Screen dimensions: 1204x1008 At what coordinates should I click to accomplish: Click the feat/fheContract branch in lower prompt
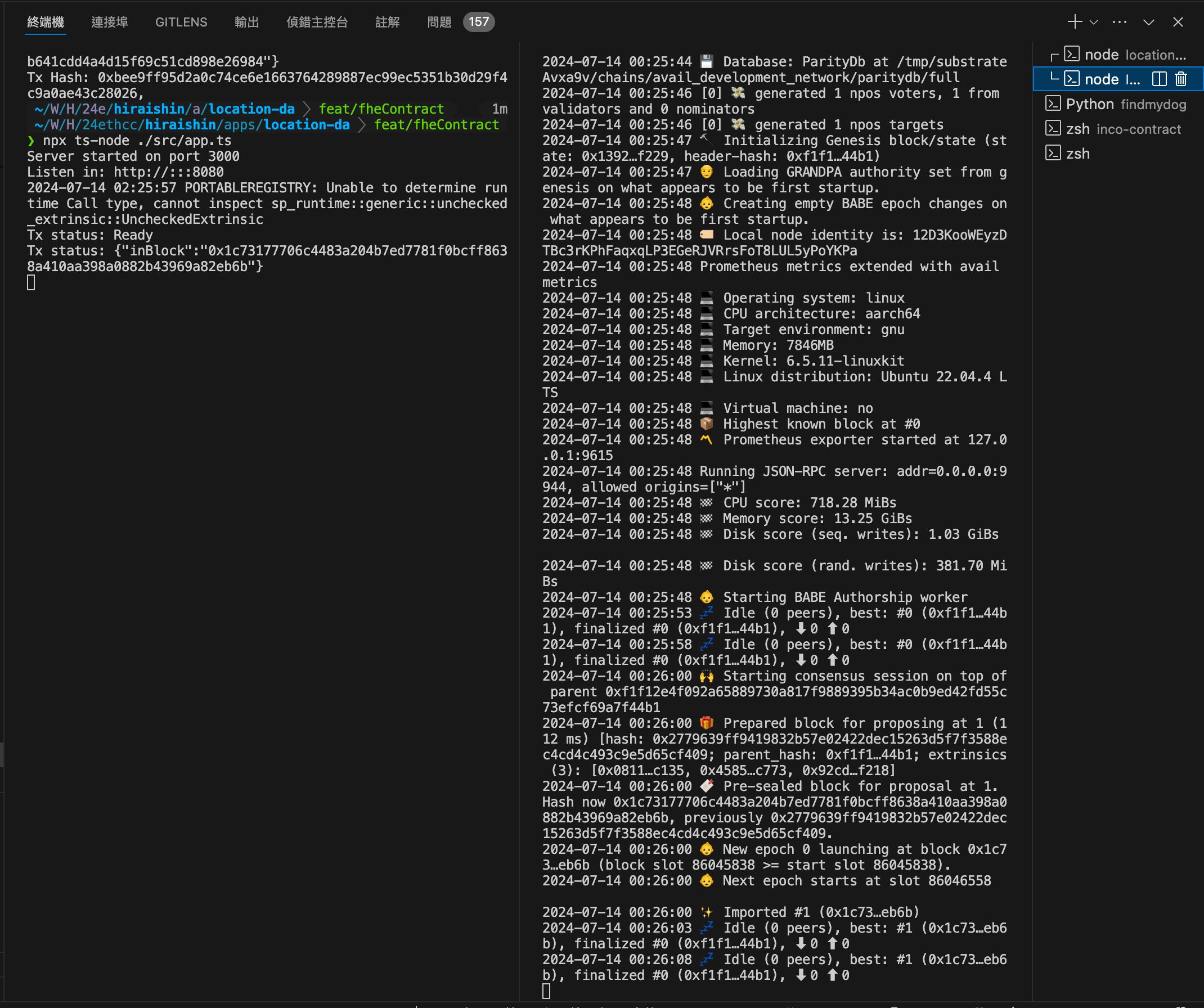[436, 125]
